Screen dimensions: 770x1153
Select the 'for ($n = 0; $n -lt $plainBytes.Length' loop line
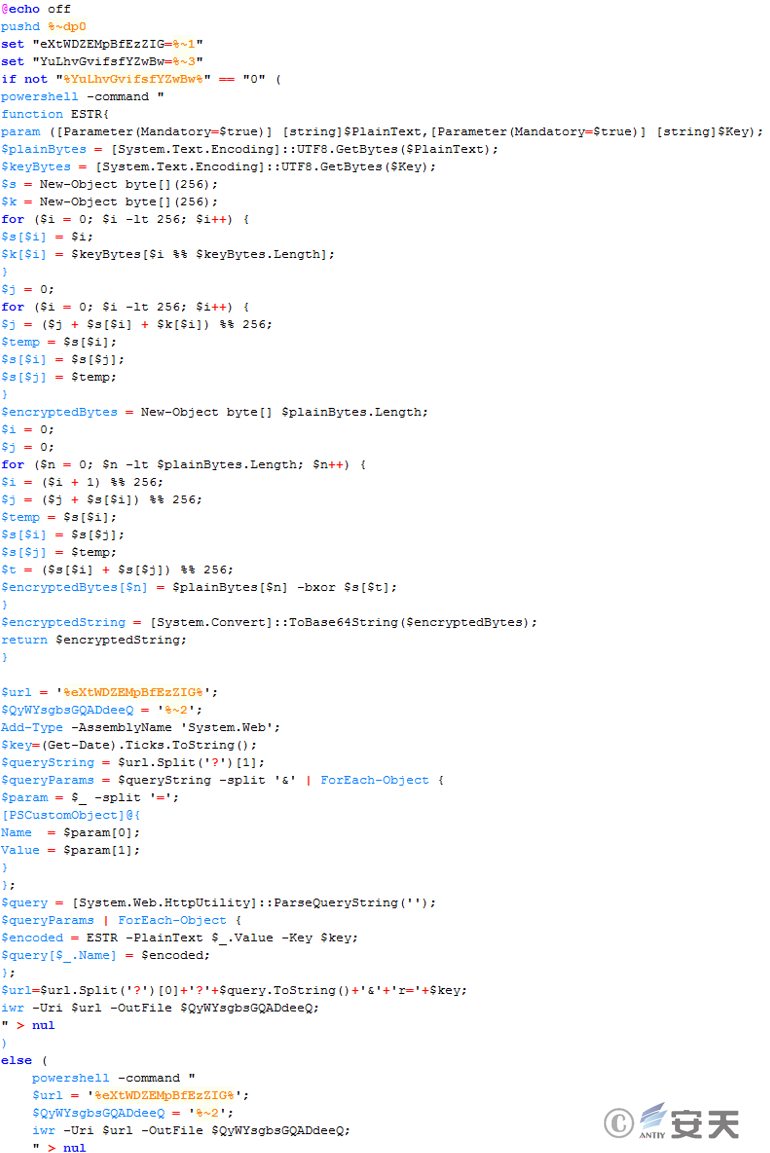pos(184,465)
